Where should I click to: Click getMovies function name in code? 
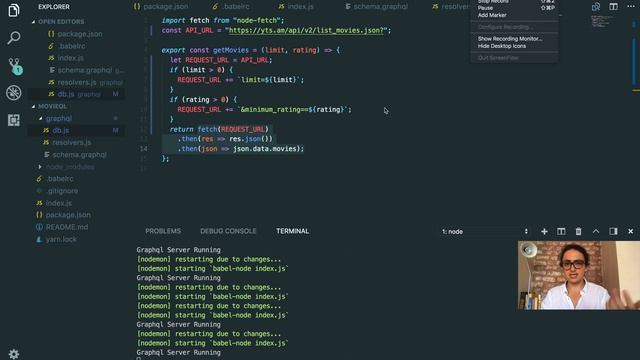(231, 50)
